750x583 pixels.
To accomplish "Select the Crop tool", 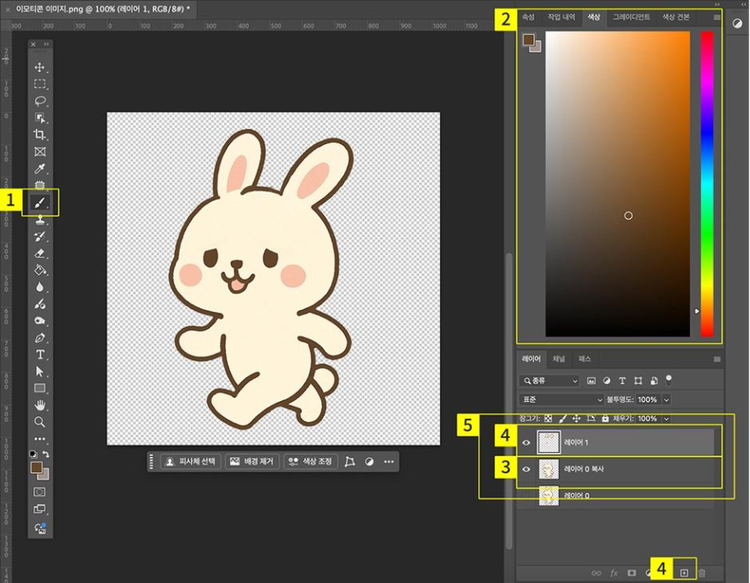I will pyautogui.click(x=41, y=135).
